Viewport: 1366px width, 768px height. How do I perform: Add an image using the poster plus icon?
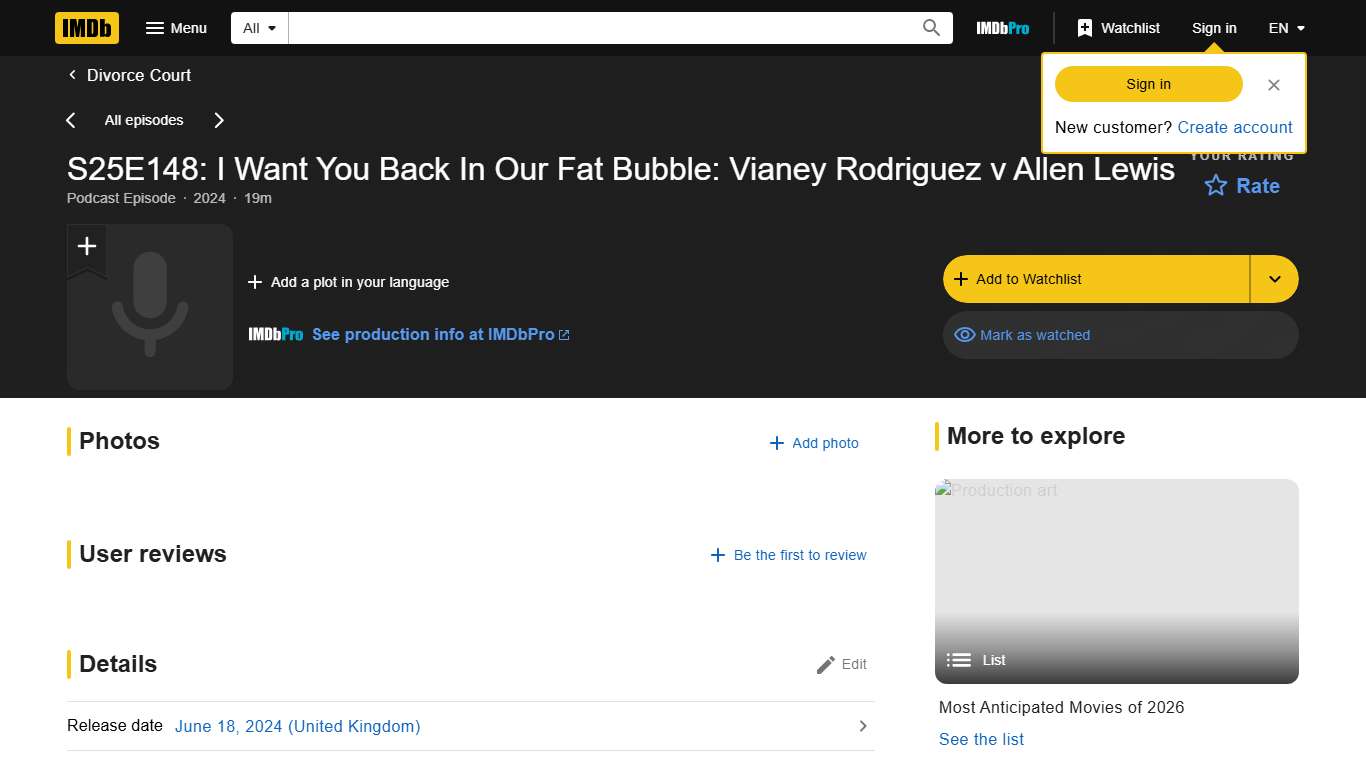pyautogui.click(x=86, y=246)
